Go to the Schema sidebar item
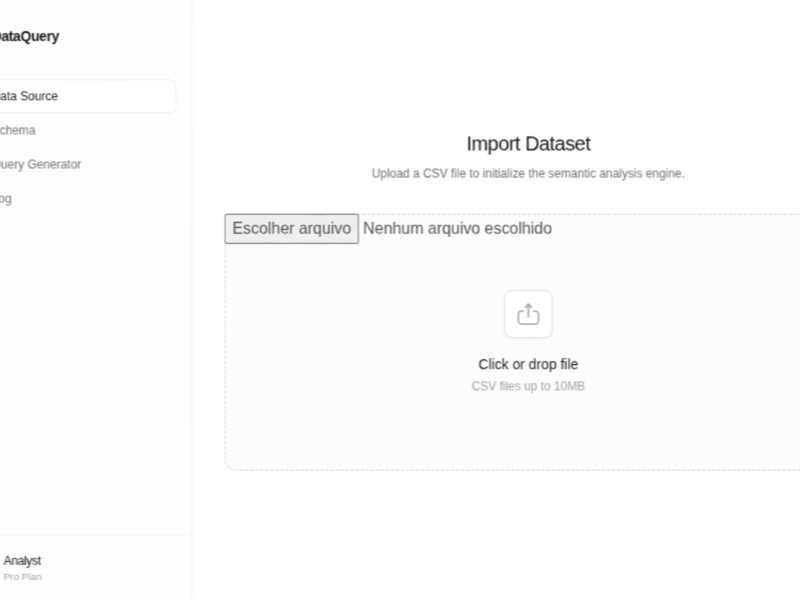800x600 pixels. pyautogui.click(x=18, y=130)
